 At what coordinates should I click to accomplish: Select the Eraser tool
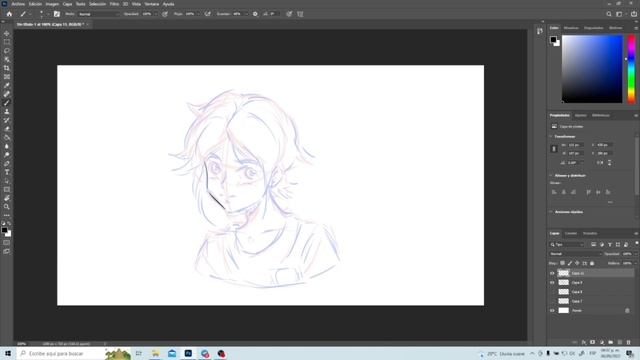click(7, 129)
